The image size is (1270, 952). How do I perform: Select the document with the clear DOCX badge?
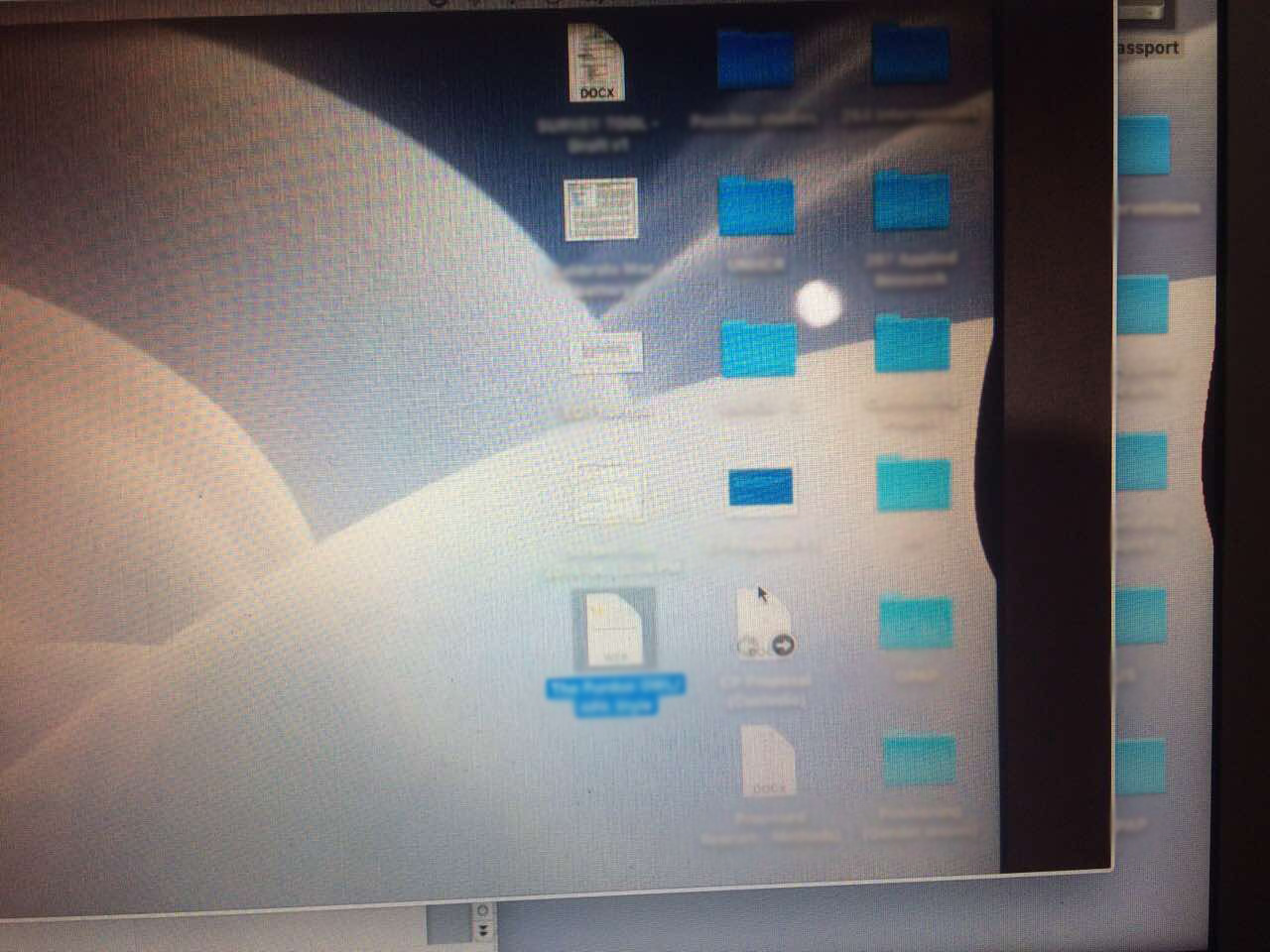(x=596, y=62)
